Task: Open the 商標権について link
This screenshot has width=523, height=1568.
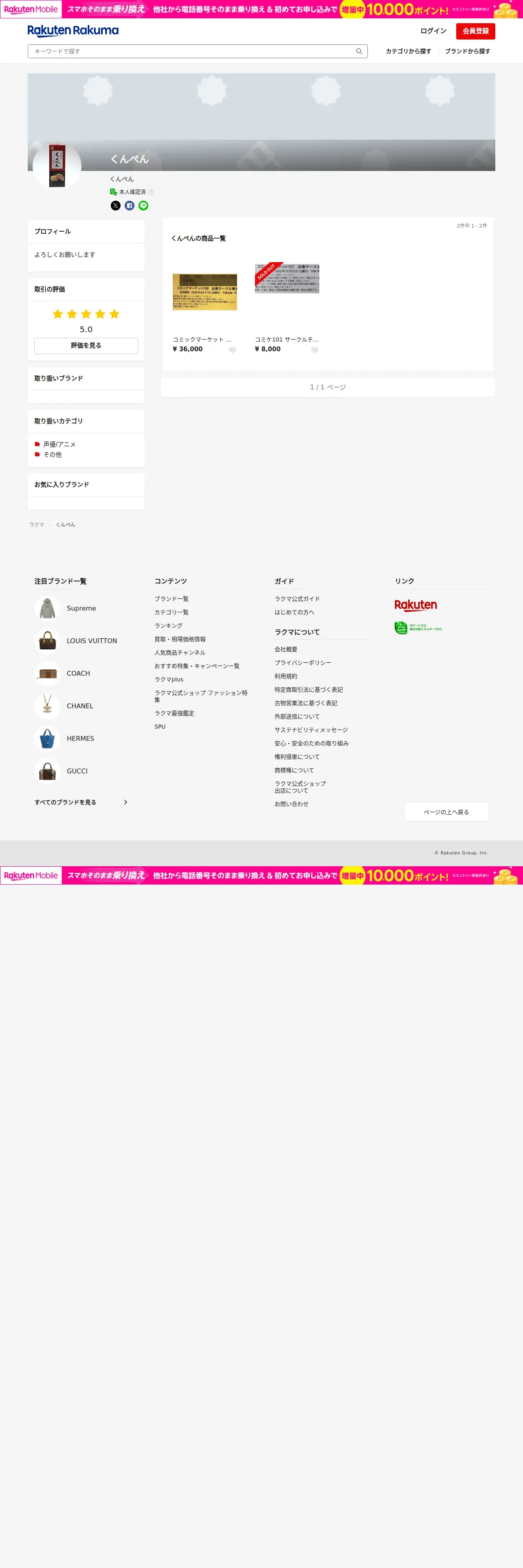Action: pos(294,770)
